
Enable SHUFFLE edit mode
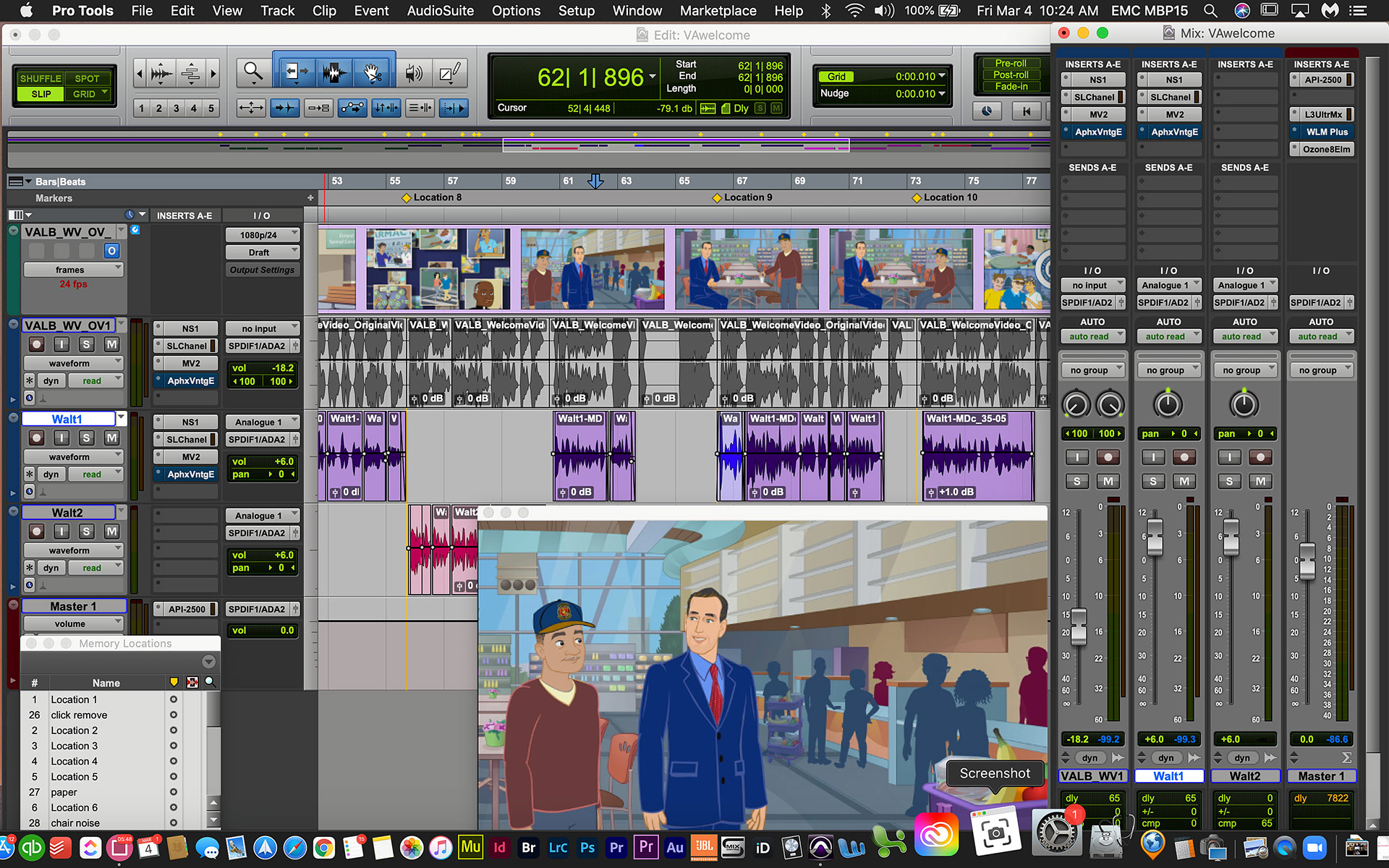point(41,78)
